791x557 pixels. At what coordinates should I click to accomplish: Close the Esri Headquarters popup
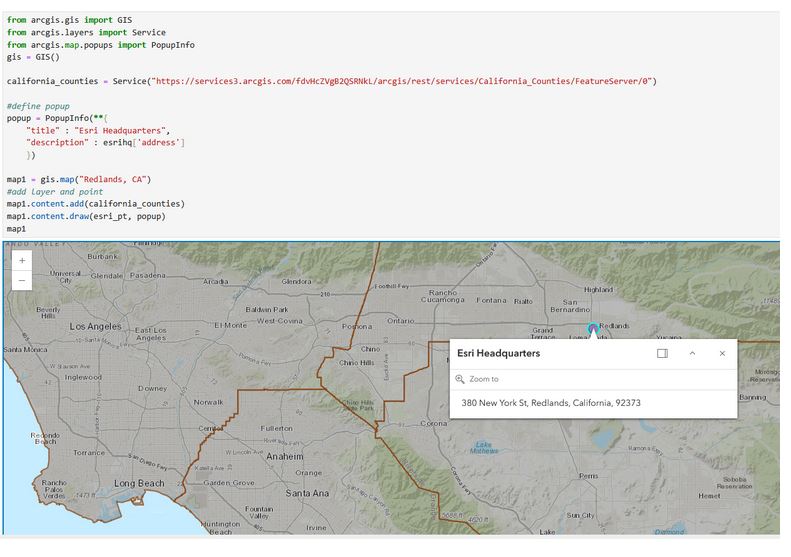coord(722,354)
